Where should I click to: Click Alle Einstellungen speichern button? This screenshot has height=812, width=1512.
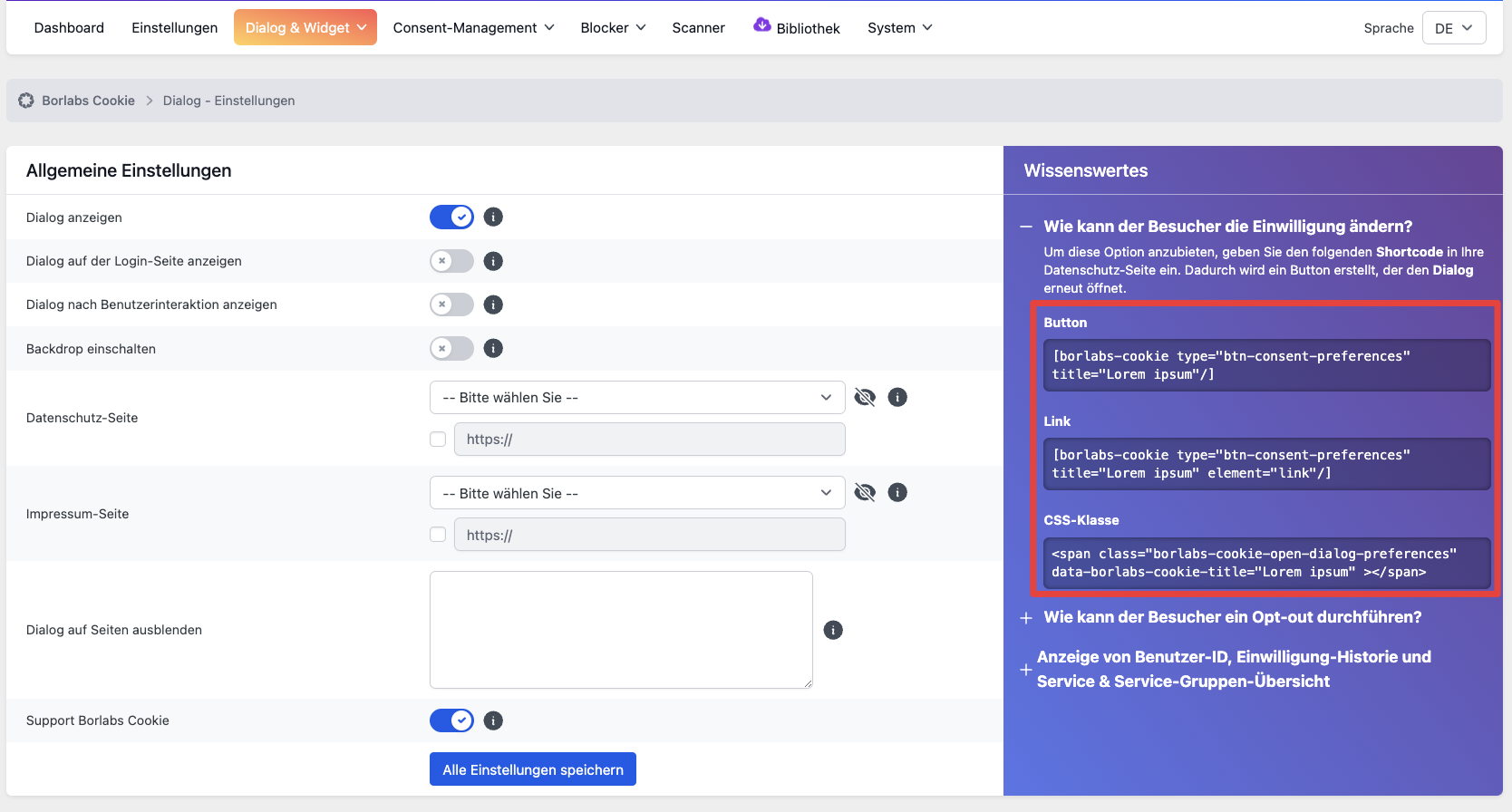click(533, 769)
